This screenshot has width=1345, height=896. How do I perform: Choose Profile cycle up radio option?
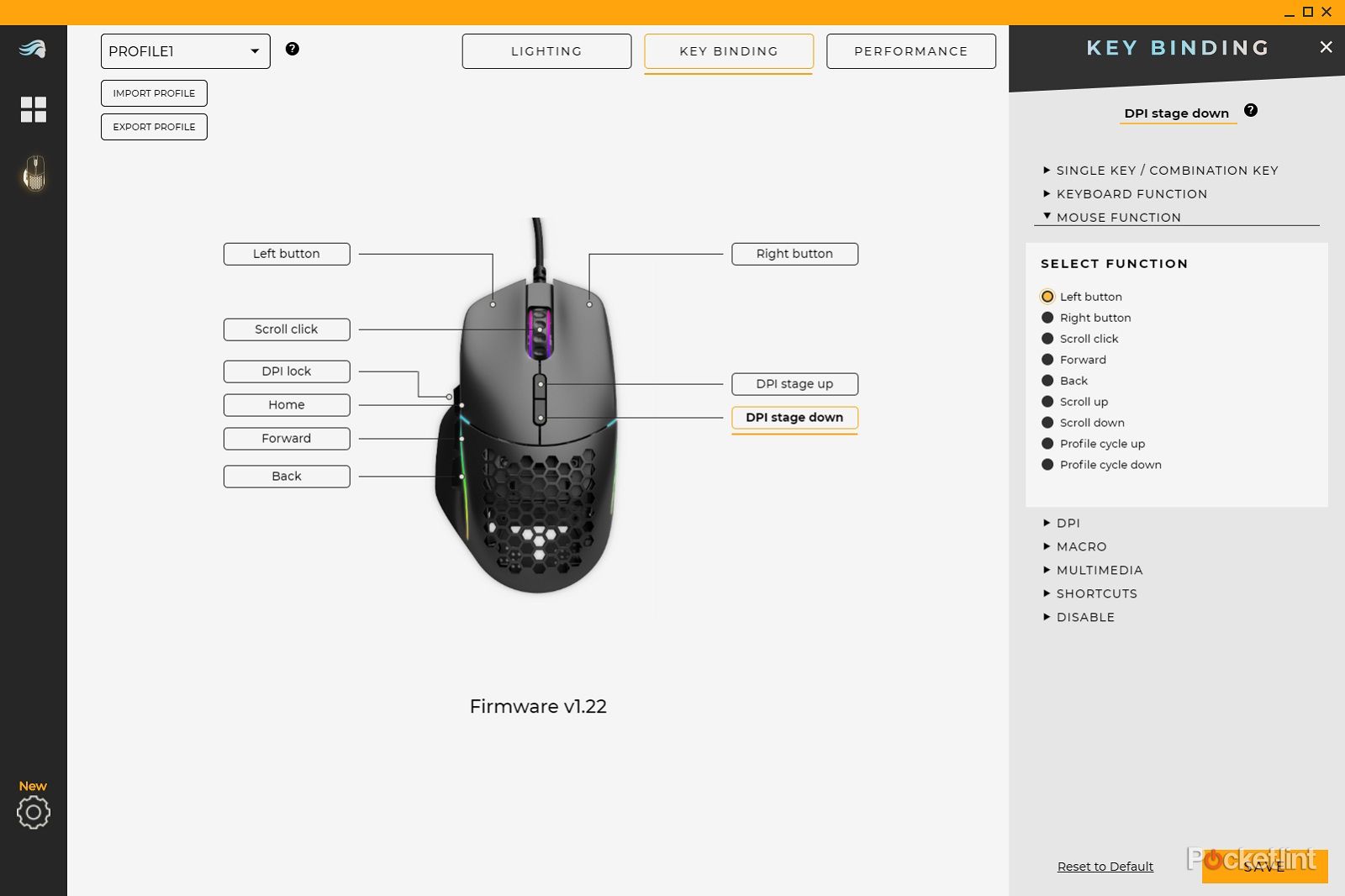coord(1047,444)
